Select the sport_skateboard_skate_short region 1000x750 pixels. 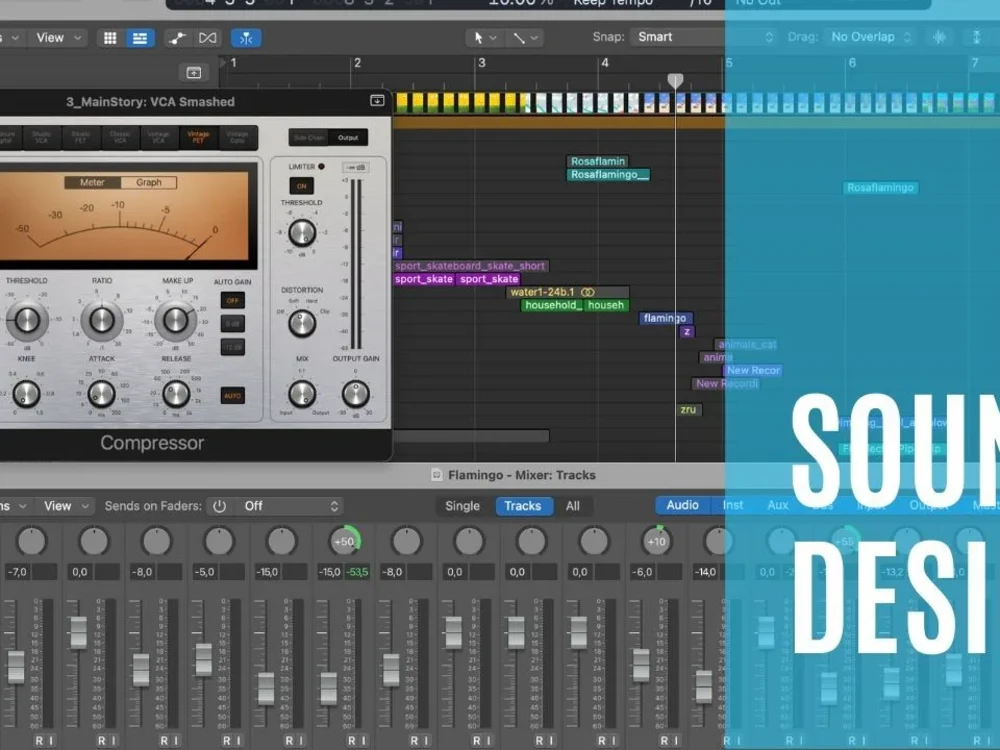471,266
